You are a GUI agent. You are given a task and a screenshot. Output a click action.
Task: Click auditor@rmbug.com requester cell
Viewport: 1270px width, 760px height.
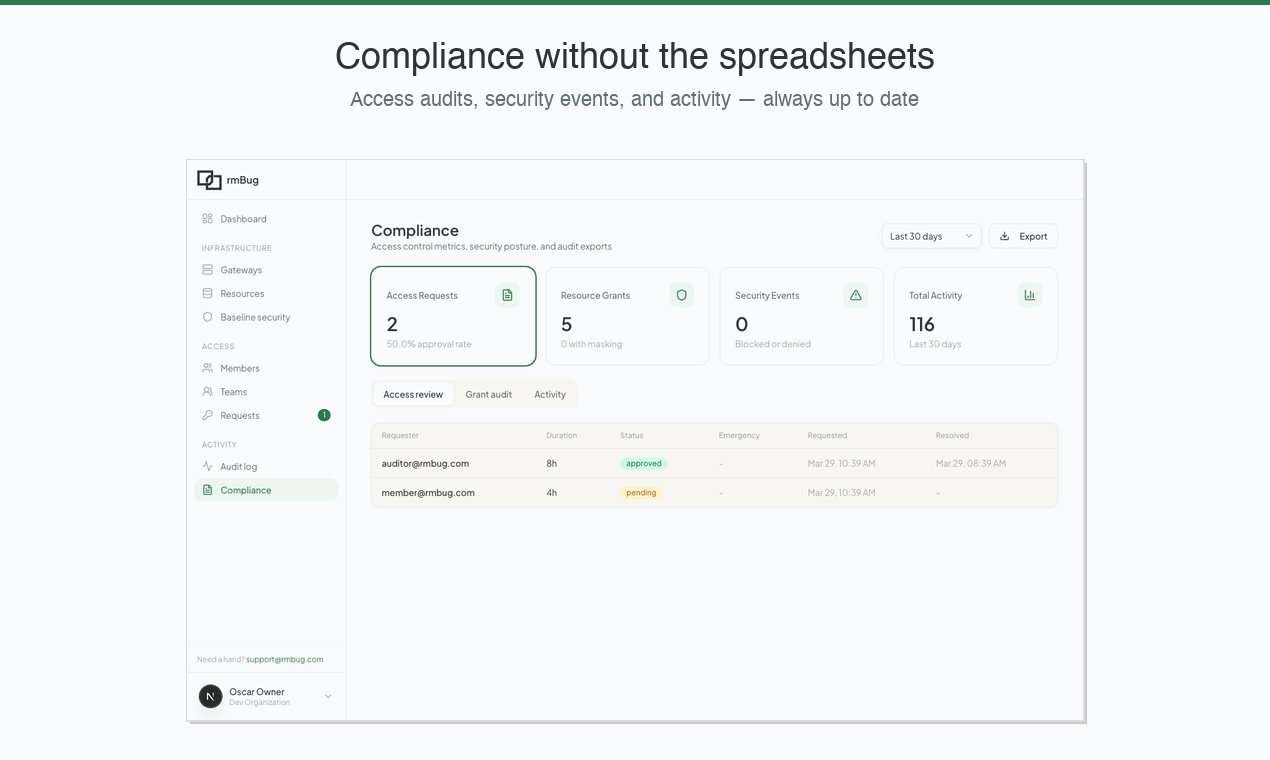pyautogui.click(x=425, y=464)
